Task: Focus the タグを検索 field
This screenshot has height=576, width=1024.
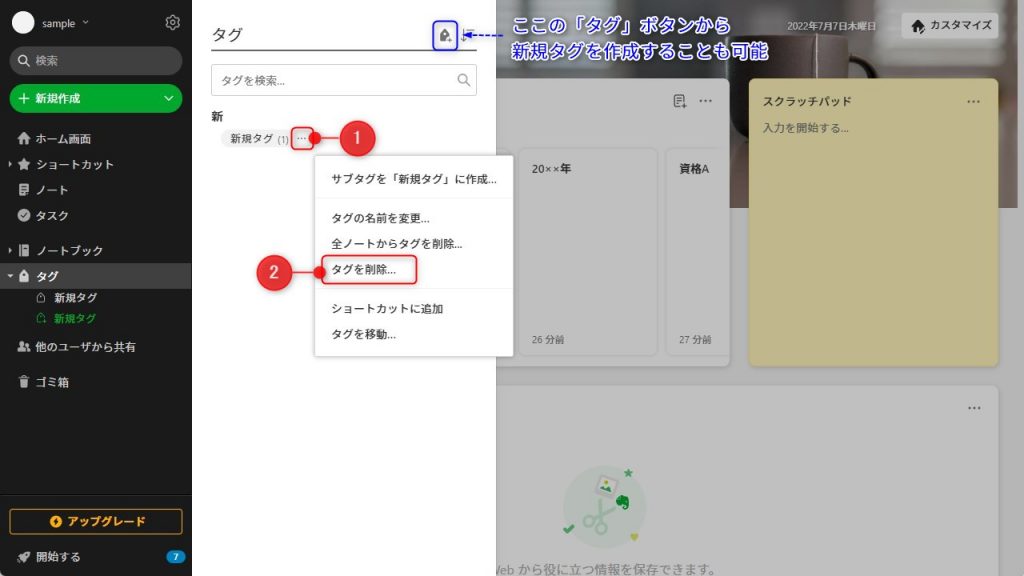Action: [x=344, y=80]
